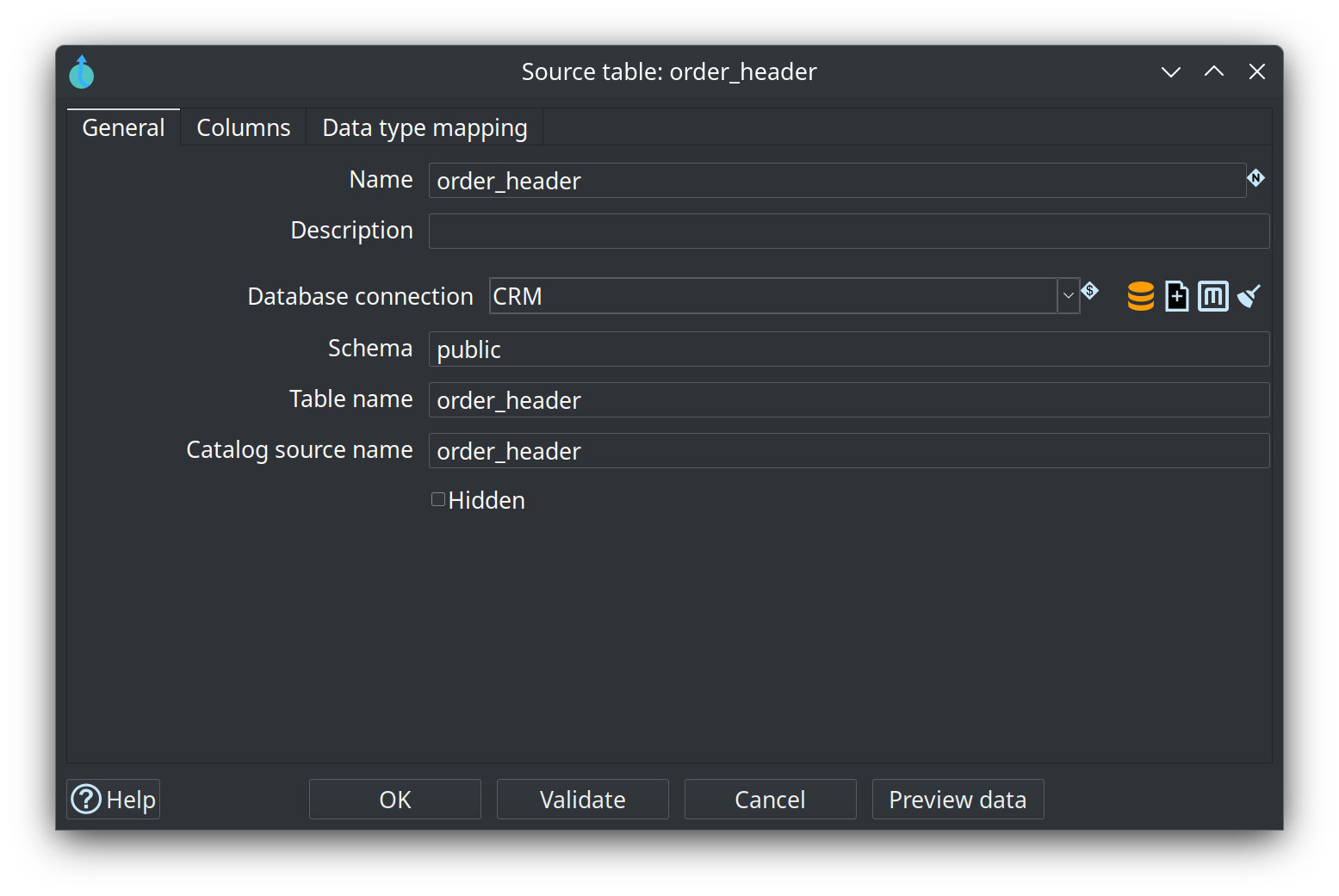Click the down-chevron title bar icon
This screenshot has width=1339, height=896.
tap(1171, 72)
